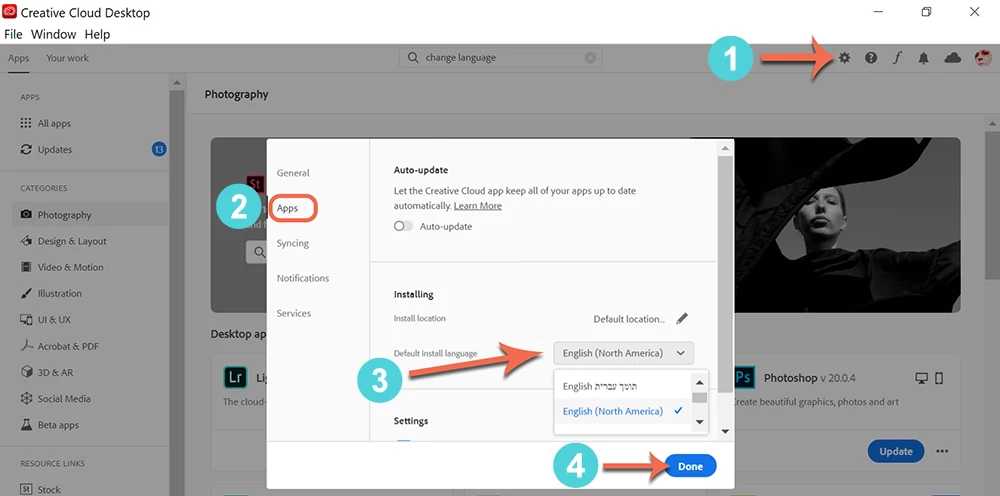Switch to Your work tab
The width and height of the screenshot is (1000, 496).
point(68,58)
